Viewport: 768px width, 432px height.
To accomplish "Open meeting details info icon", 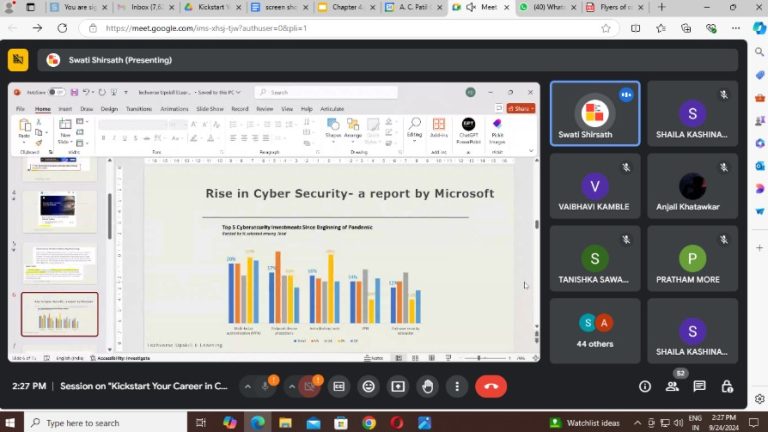I will (x=645, y=386).
